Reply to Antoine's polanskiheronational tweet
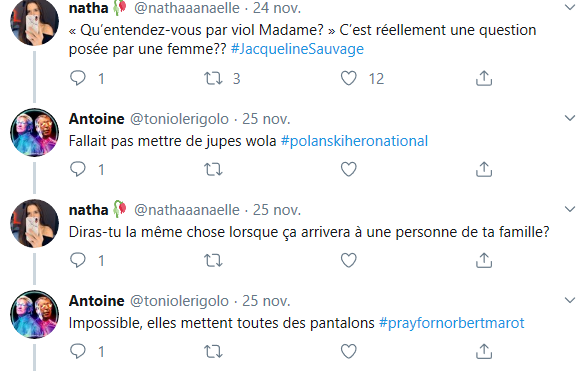The width and height of the screenshot is (586, 371). coord(78,169)
